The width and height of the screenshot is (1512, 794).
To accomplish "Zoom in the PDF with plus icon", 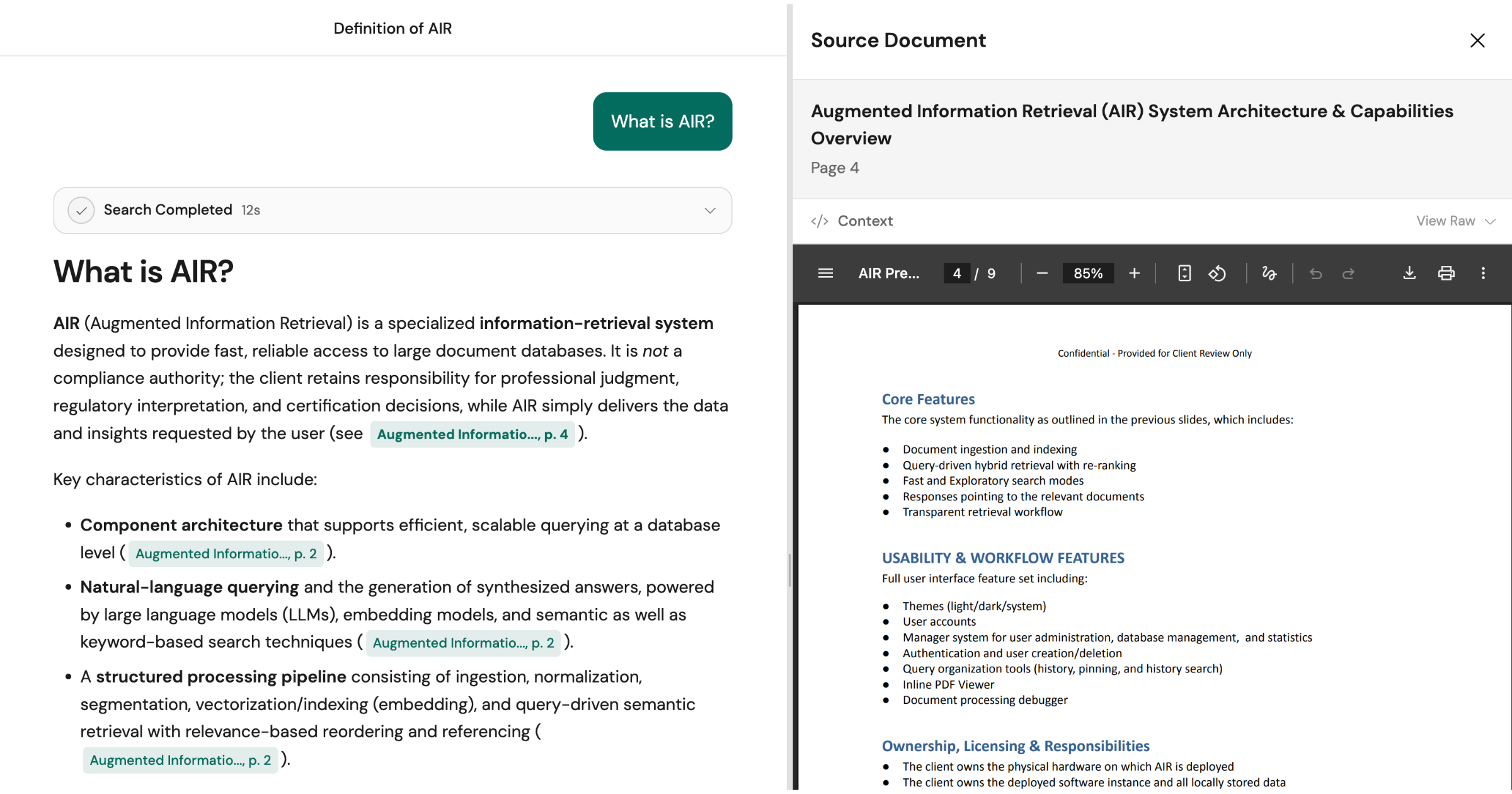I will (x=1134, y=273).
